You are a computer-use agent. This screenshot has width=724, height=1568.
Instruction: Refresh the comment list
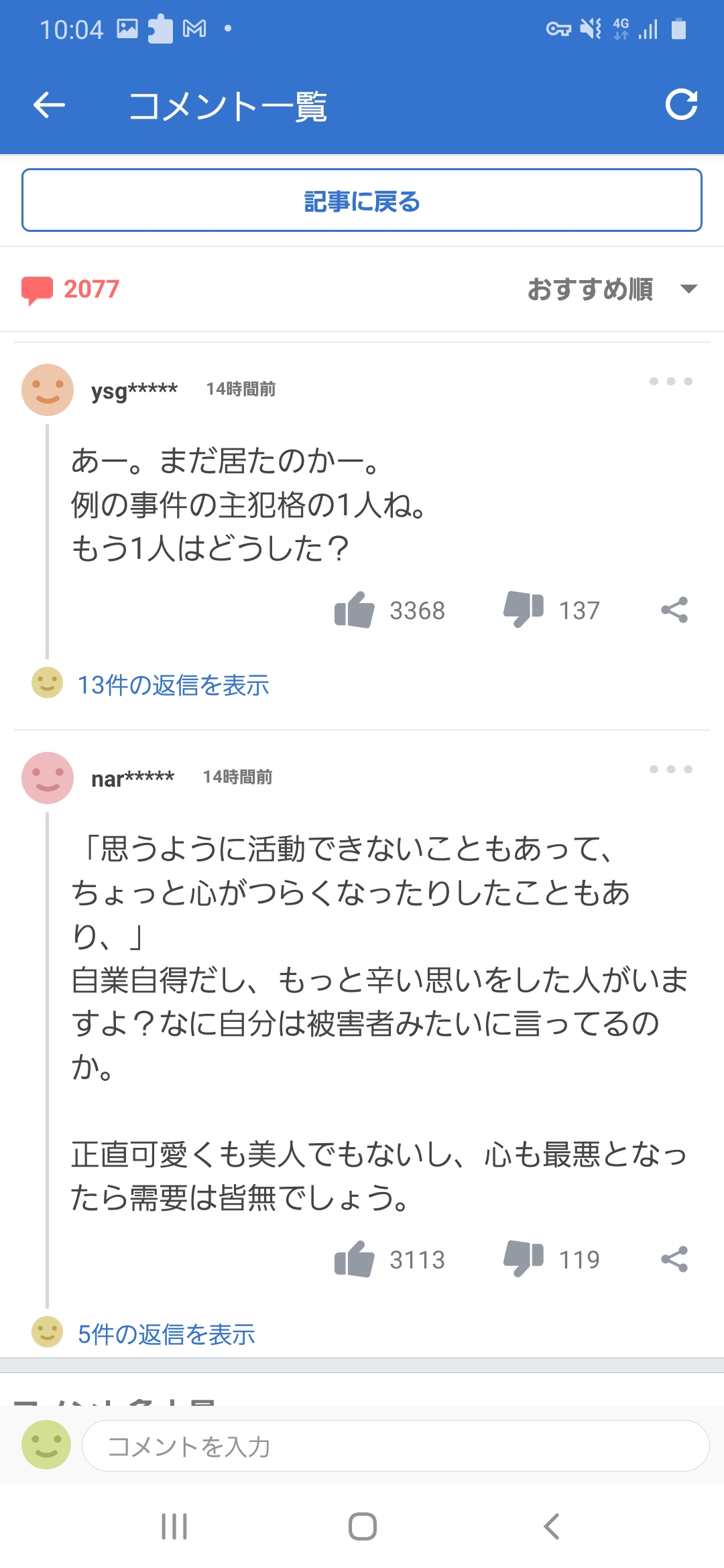681,105
